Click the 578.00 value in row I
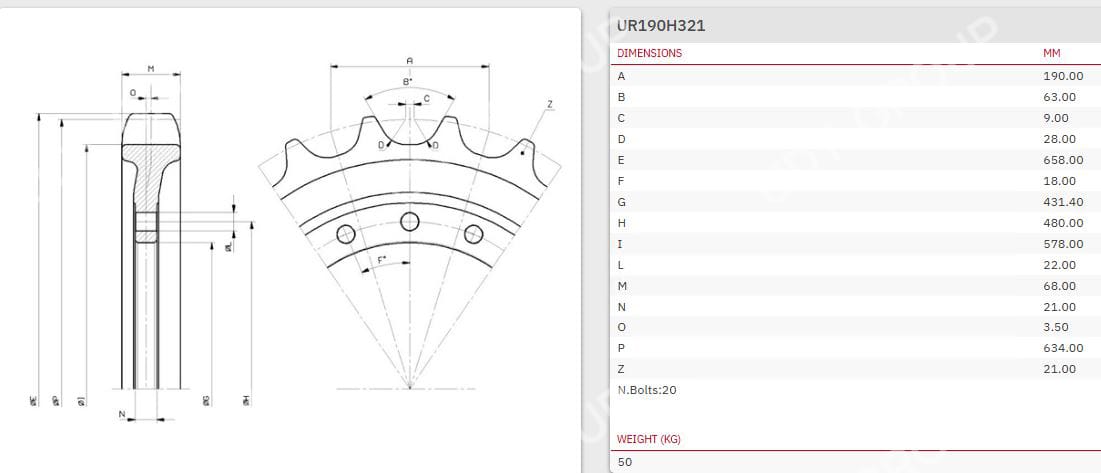Image resolution: width=1101 pixels, height=473 pixels. point(1062,244)
